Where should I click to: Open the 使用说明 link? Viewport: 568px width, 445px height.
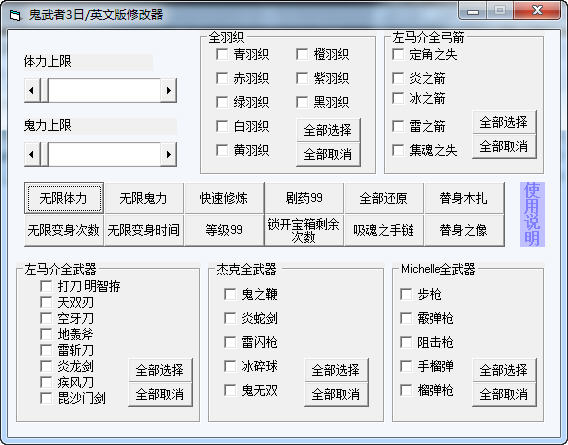pyautogui.click(x=532, y=214)
